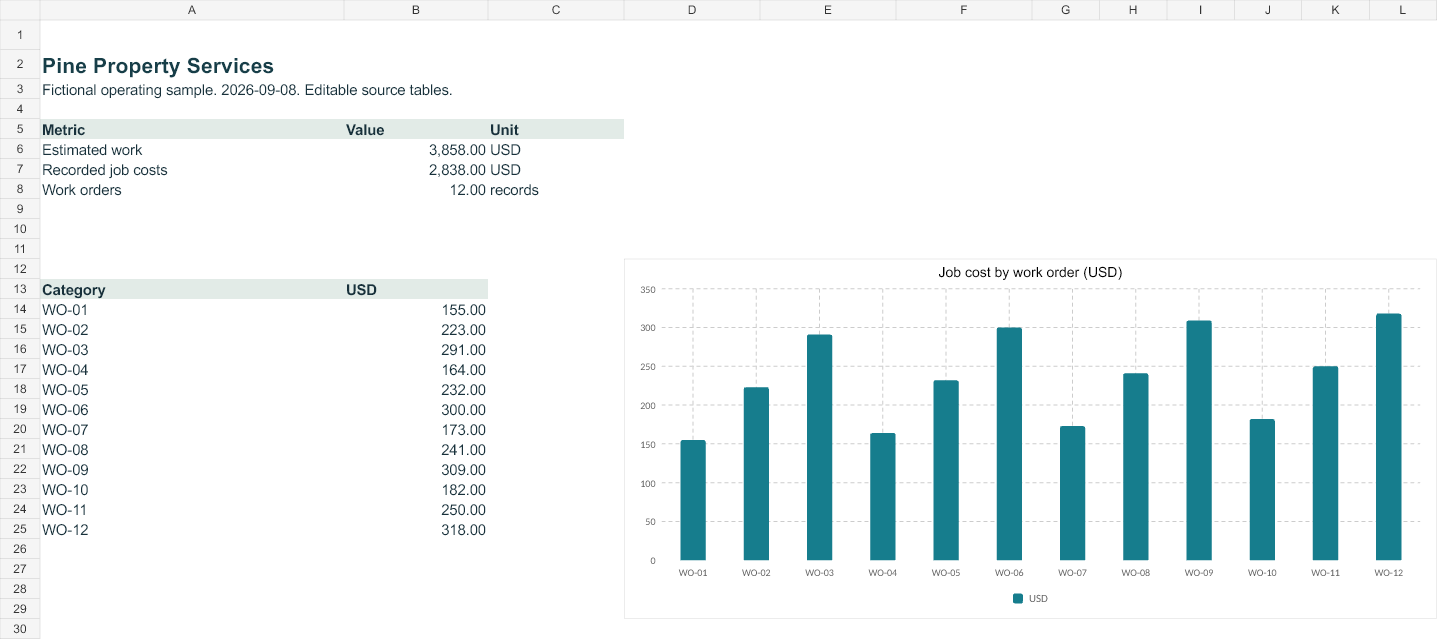Click the 155.00 cell

416,309
